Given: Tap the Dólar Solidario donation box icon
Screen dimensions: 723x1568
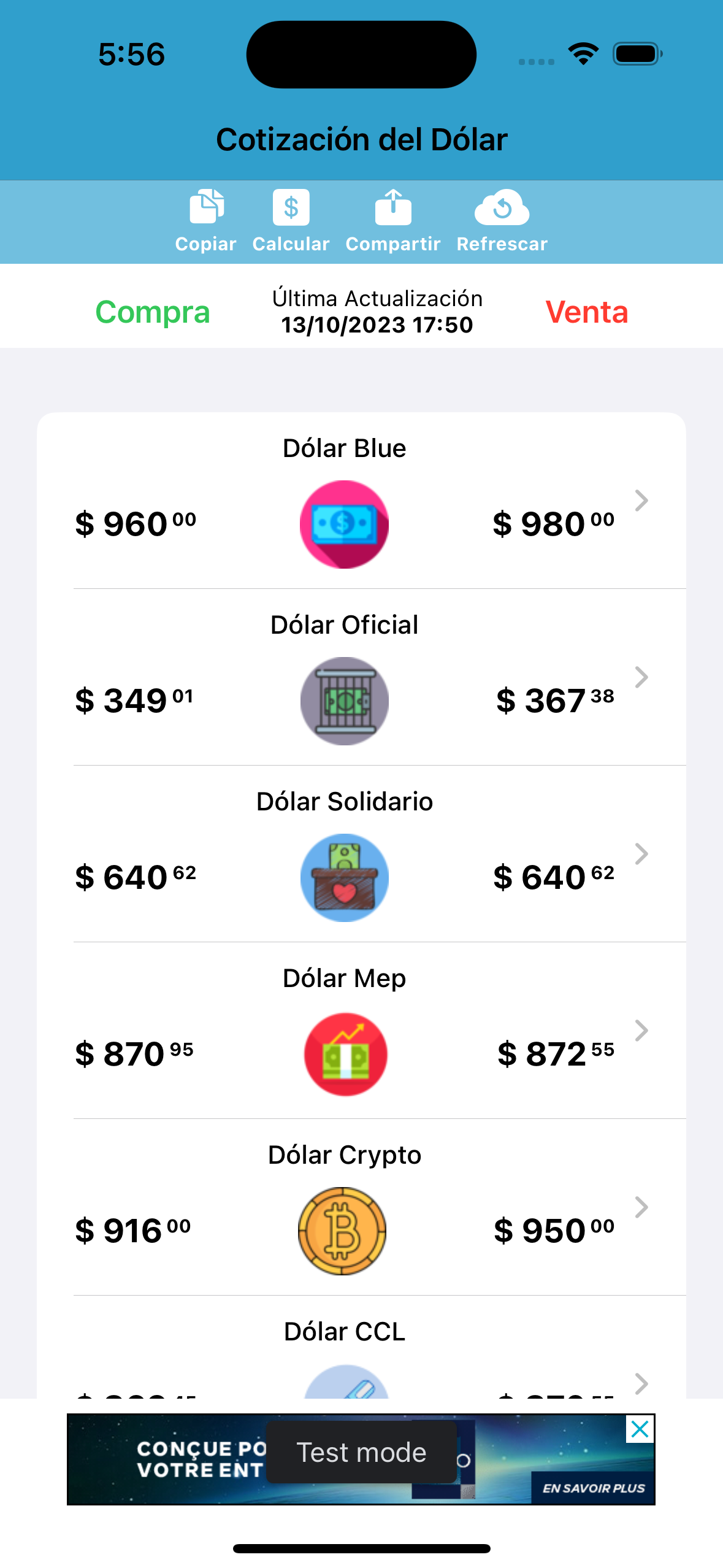Looking at the screenshot, I should pos(344,878).
